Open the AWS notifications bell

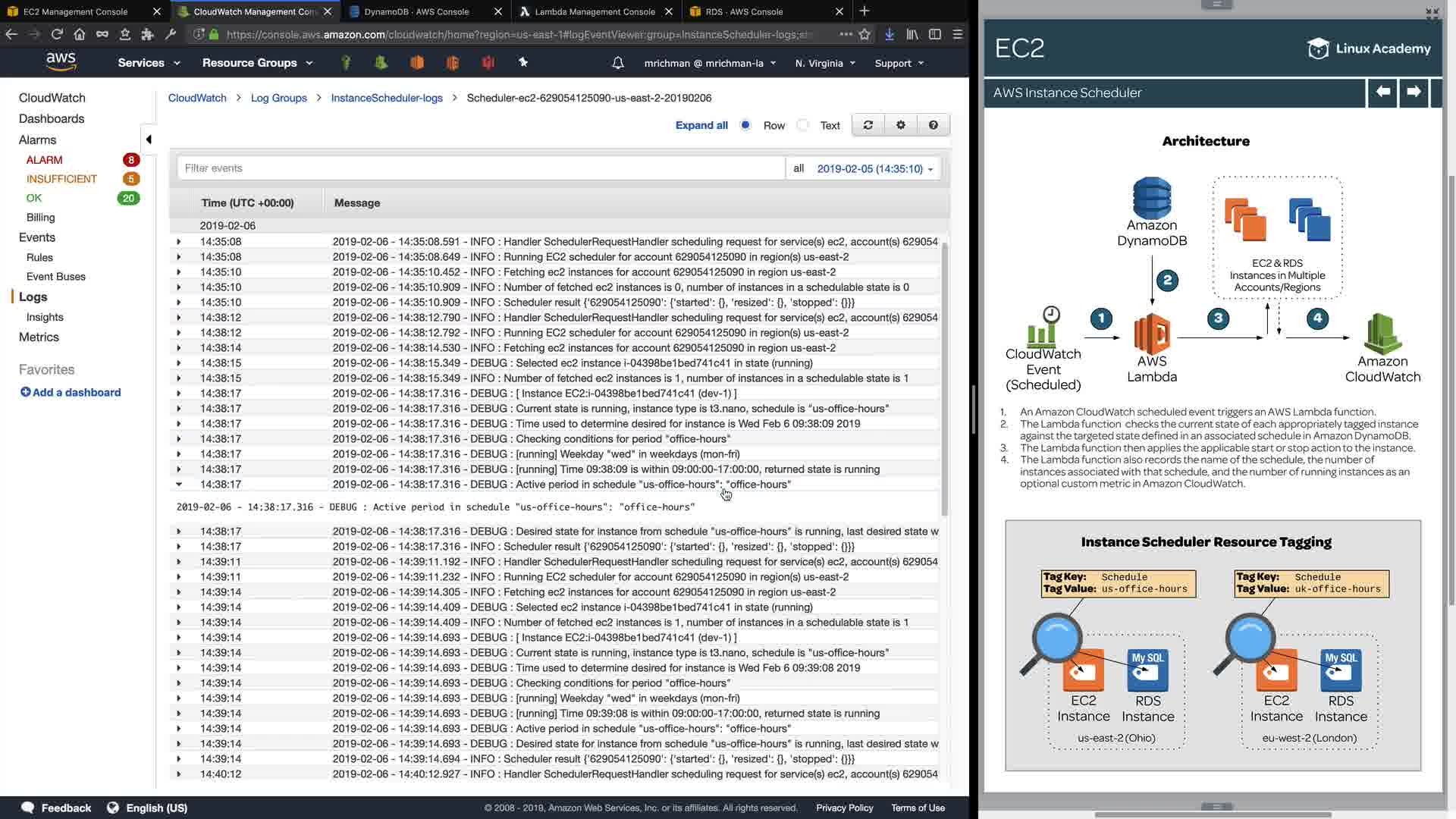618,63
